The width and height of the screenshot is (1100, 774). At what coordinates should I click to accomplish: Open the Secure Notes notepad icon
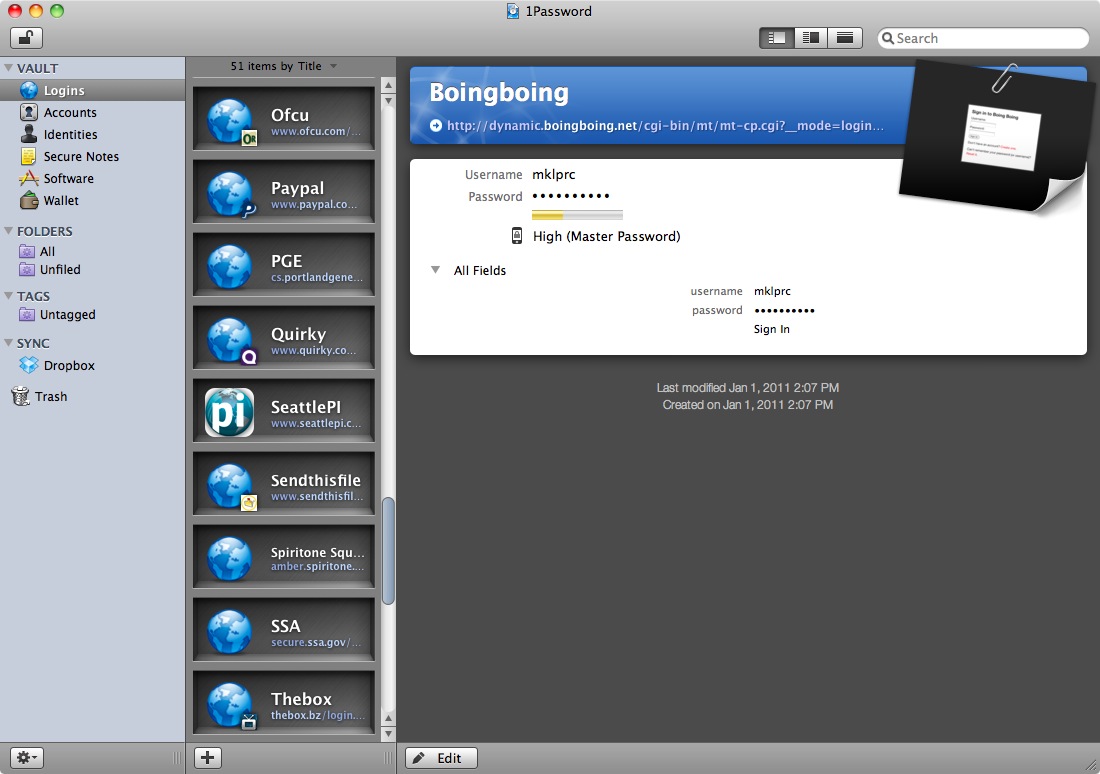click(x=29, y=156)
